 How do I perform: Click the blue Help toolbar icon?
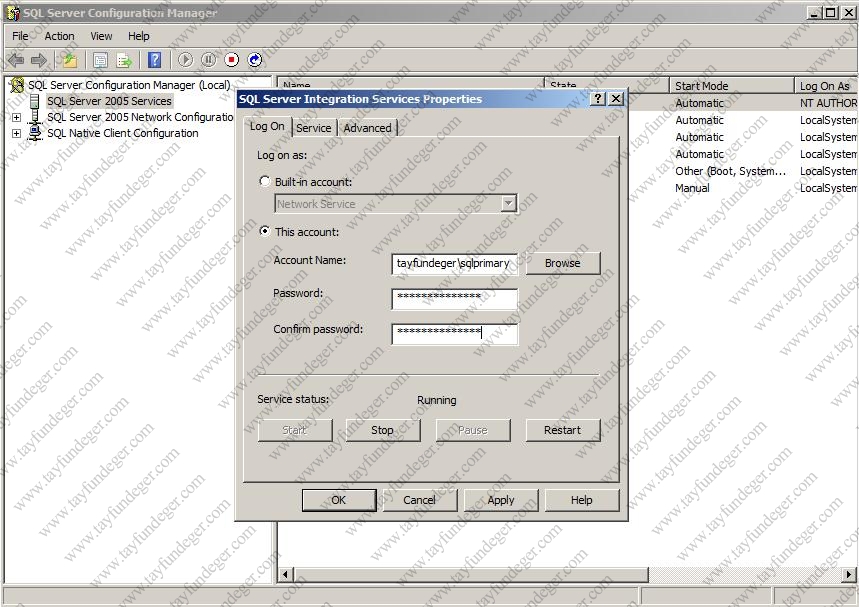coord(155,60)
